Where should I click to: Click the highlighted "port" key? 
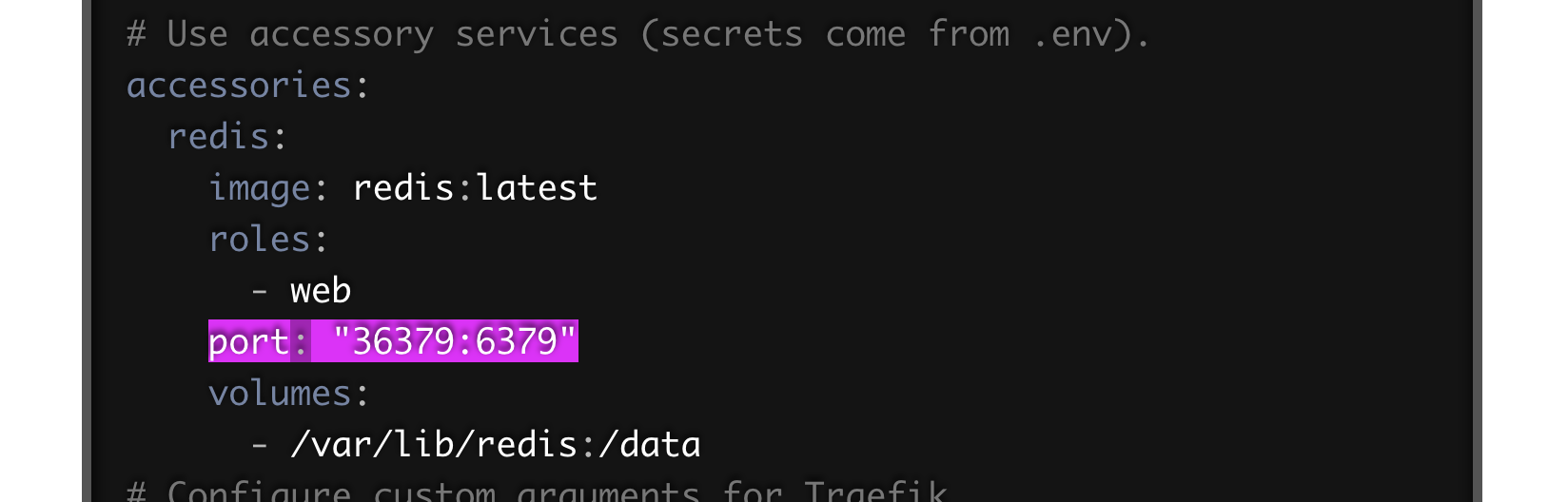(248, 342)
